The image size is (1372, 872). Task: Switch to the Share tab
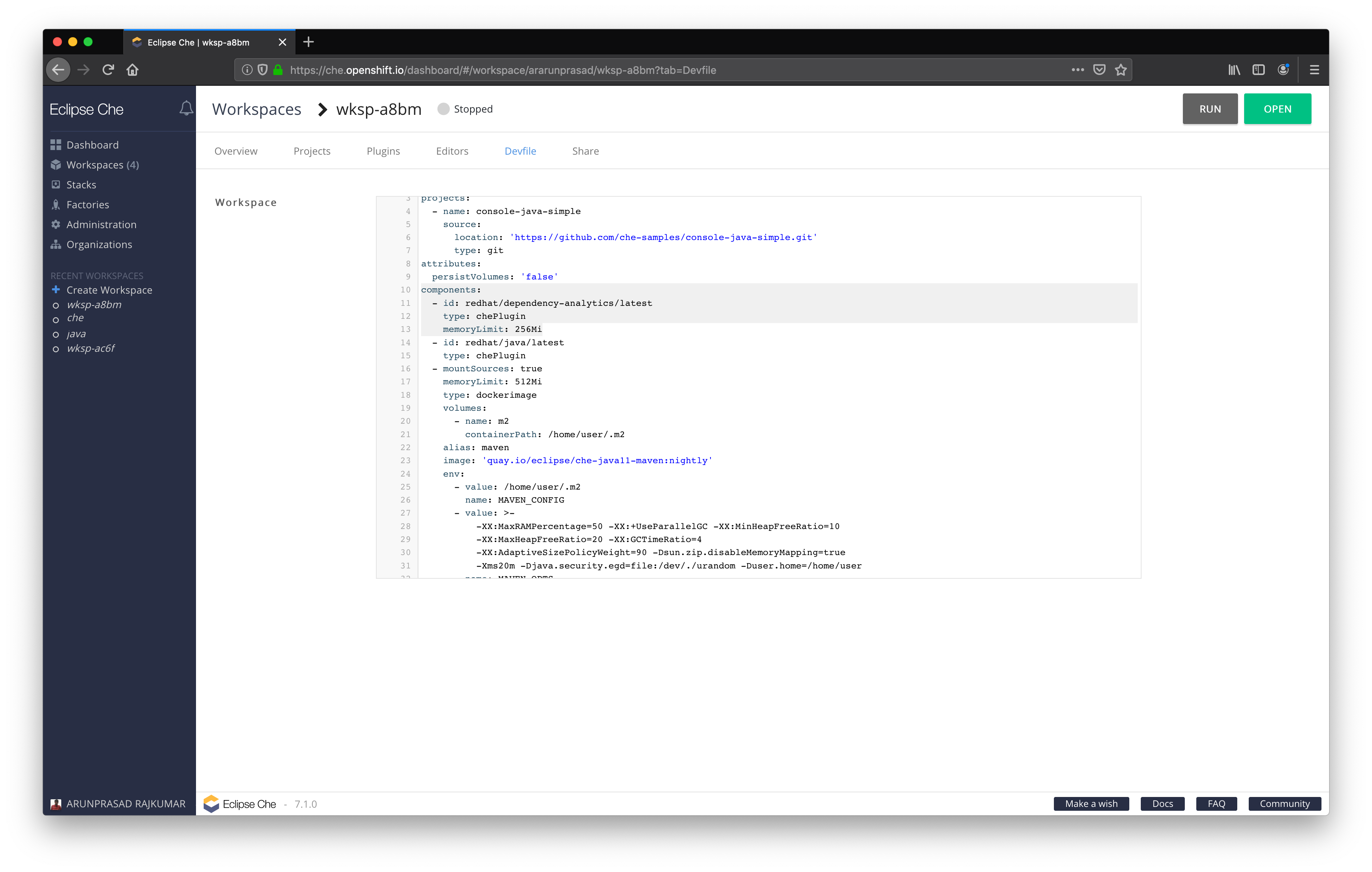coord(585,151)
